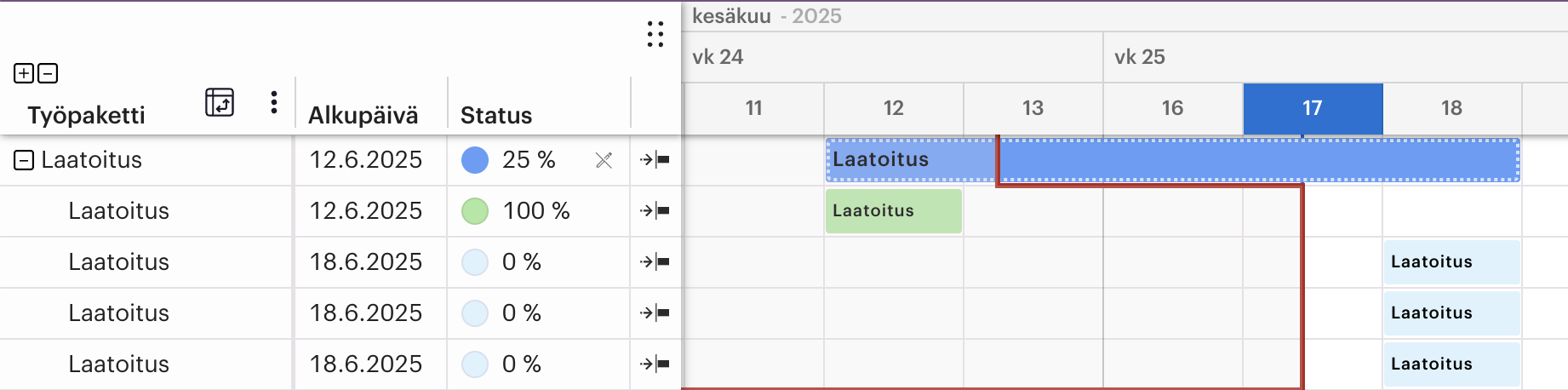Click the green 100 % status circle
The width and height of the screenshot is (1568, 390).
tap(475, 210)
